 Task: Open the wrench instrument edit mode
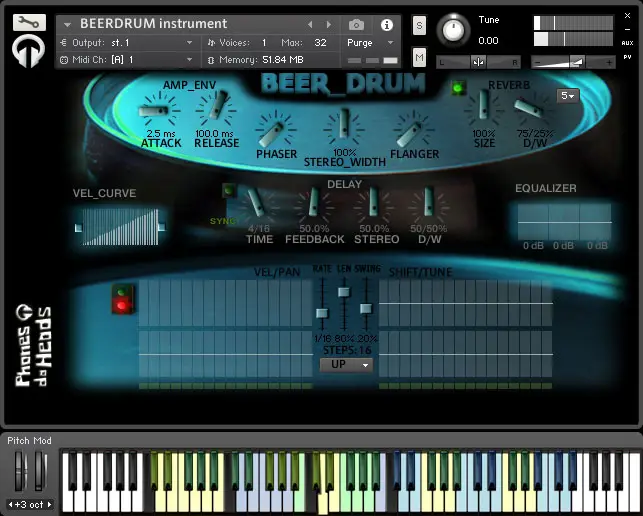coord(29,22)
